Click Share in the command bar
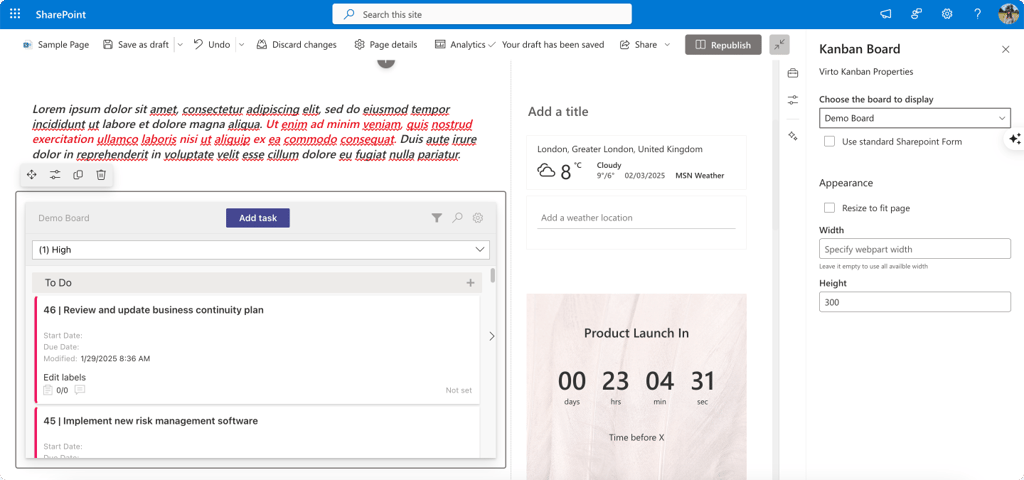 click(638, 44)
